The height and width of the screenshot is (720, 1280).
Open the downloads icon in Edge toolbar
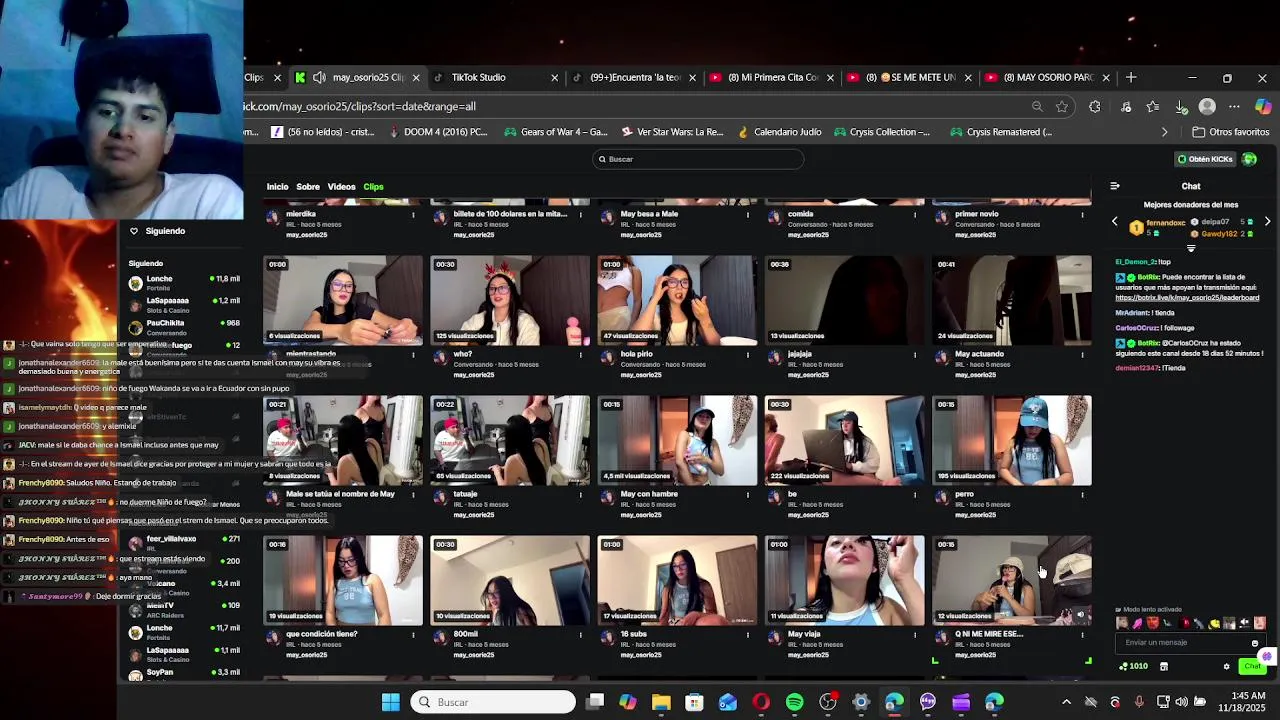1181,107
